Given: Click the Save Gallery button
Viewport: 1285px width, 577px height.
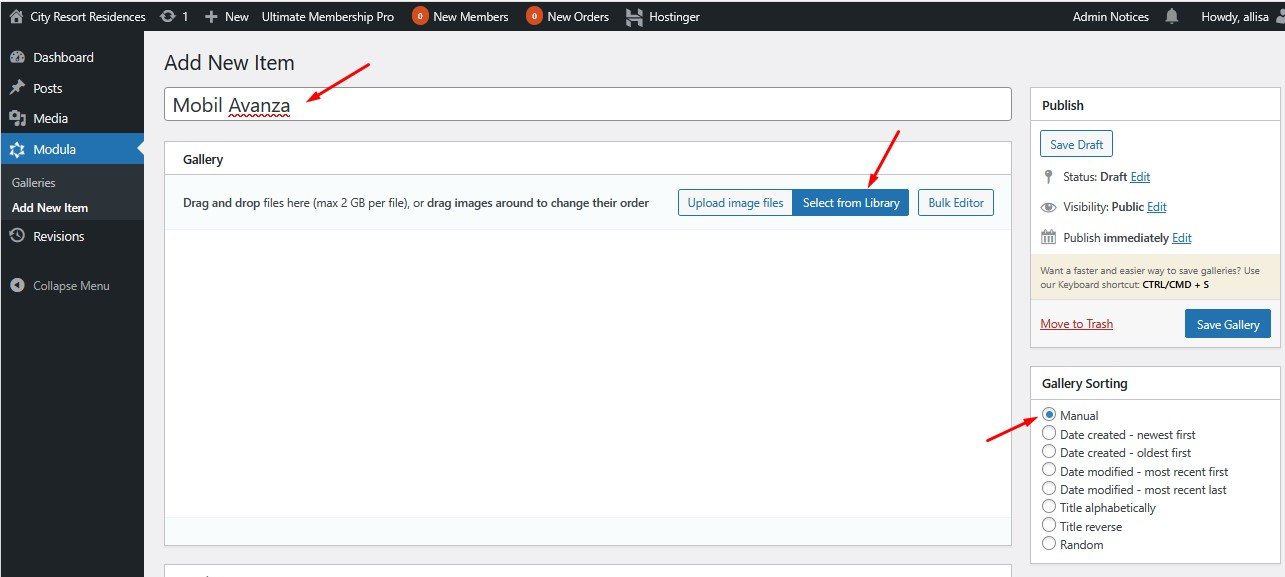Looking at the screenshot, I should (x=1227, y=324).
